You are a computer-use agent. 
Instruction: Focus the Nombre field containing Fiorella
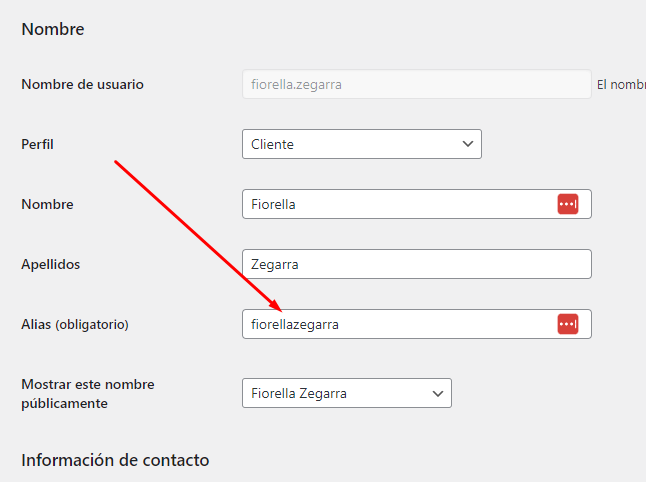pyautogui.click(x=390, y=204)
